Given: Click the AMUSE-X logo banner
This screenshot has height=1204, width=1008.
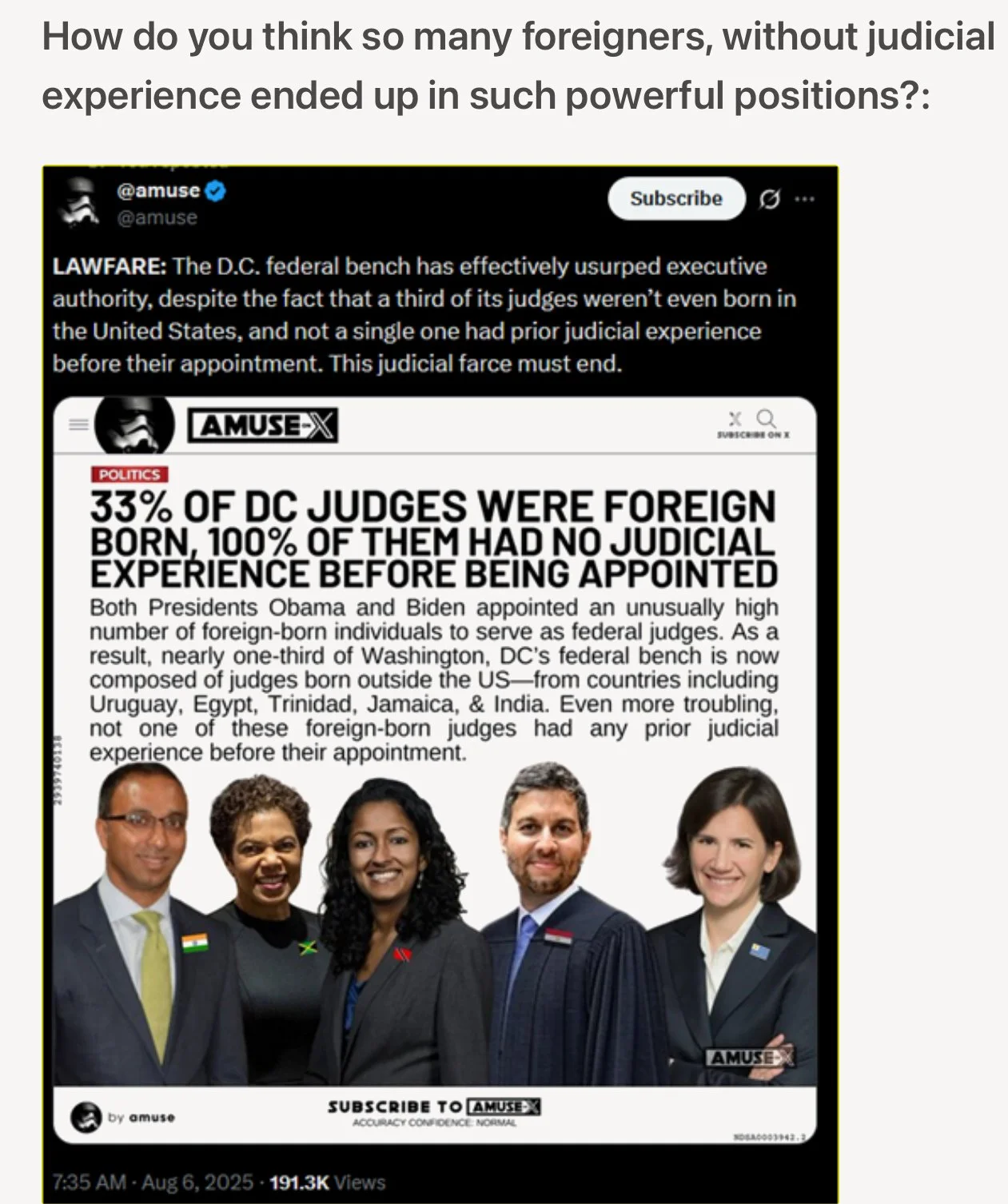Looking at the screenshot, I should click(263, 425).
